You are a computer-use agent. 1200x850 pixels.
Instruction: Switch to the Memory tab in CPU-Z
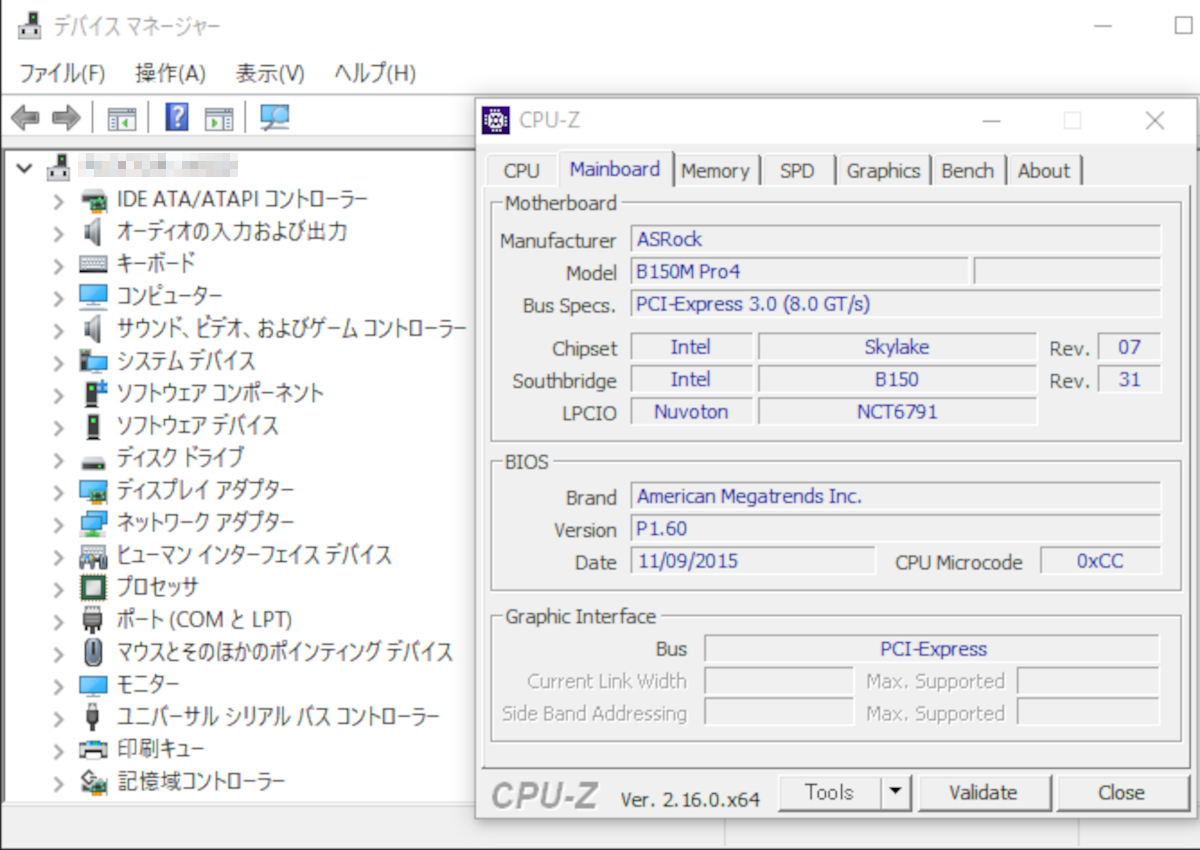[x=716, y=170]
